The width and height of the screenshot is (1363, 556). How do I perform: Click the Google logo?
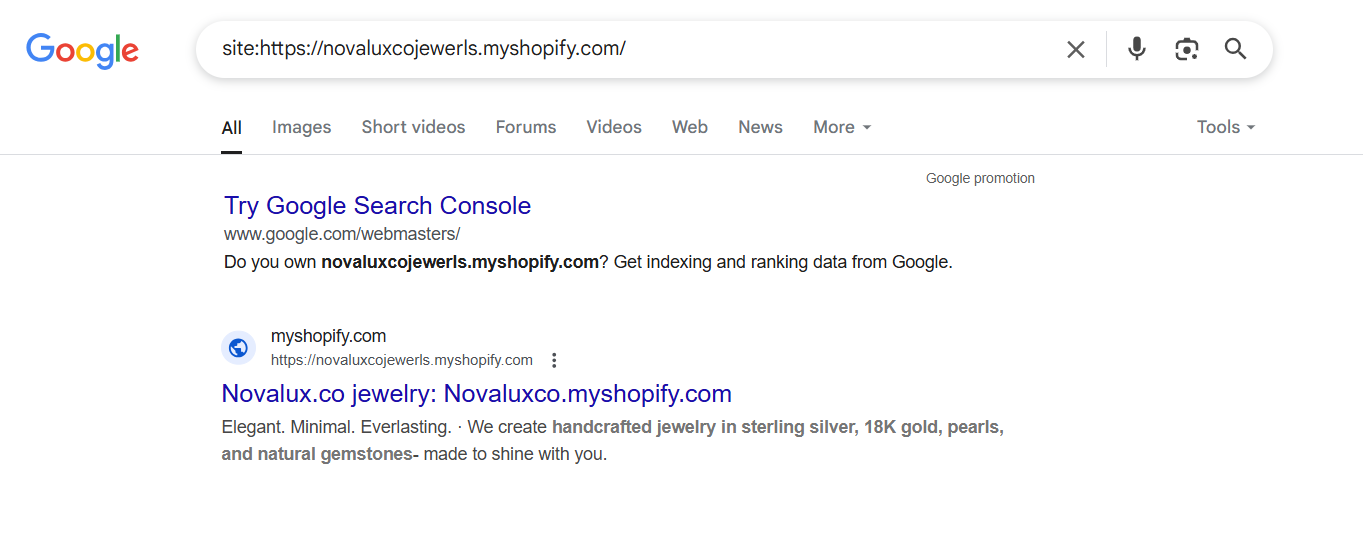(82, 49)
